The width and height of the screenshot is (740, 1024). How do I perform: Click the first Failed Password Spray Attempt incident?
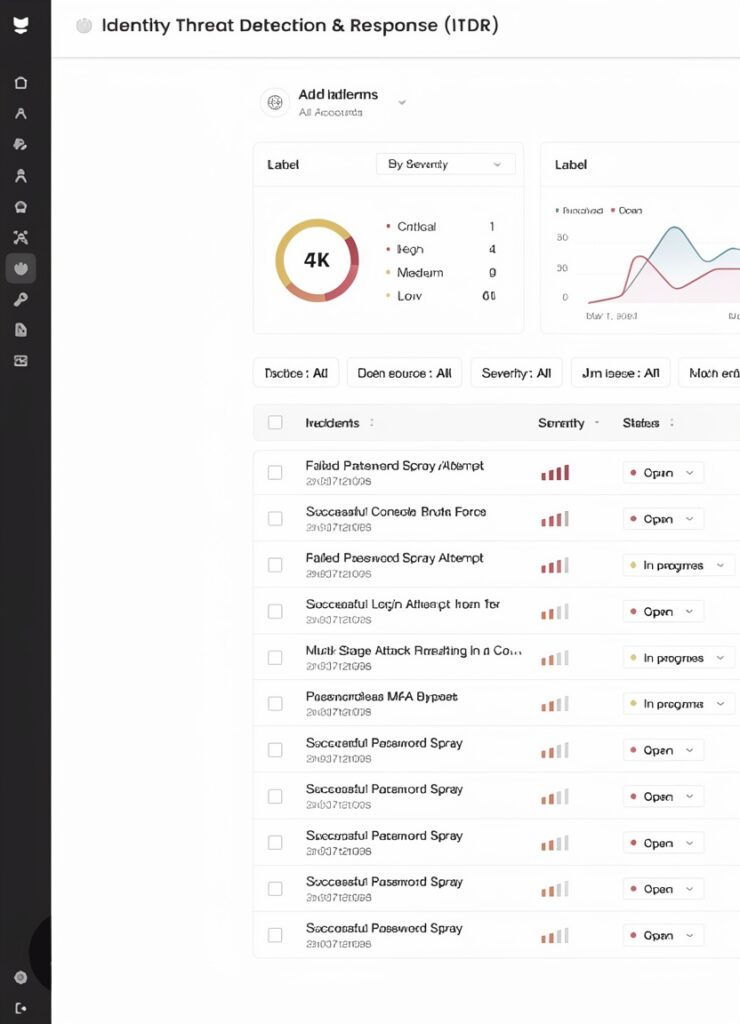(394, 466)
